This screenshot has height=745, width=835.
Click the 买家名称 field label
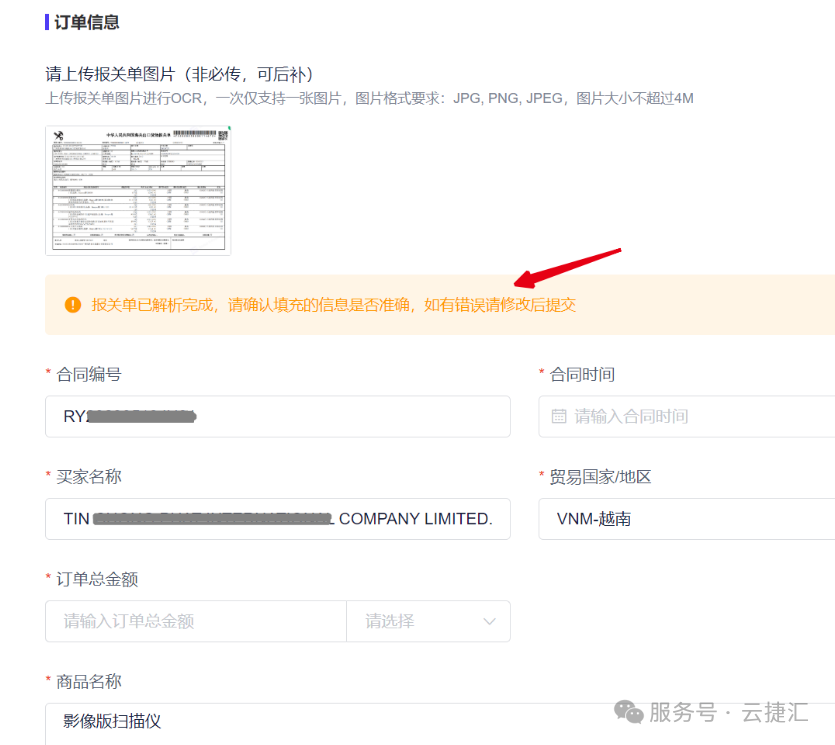tap(89, 477)
